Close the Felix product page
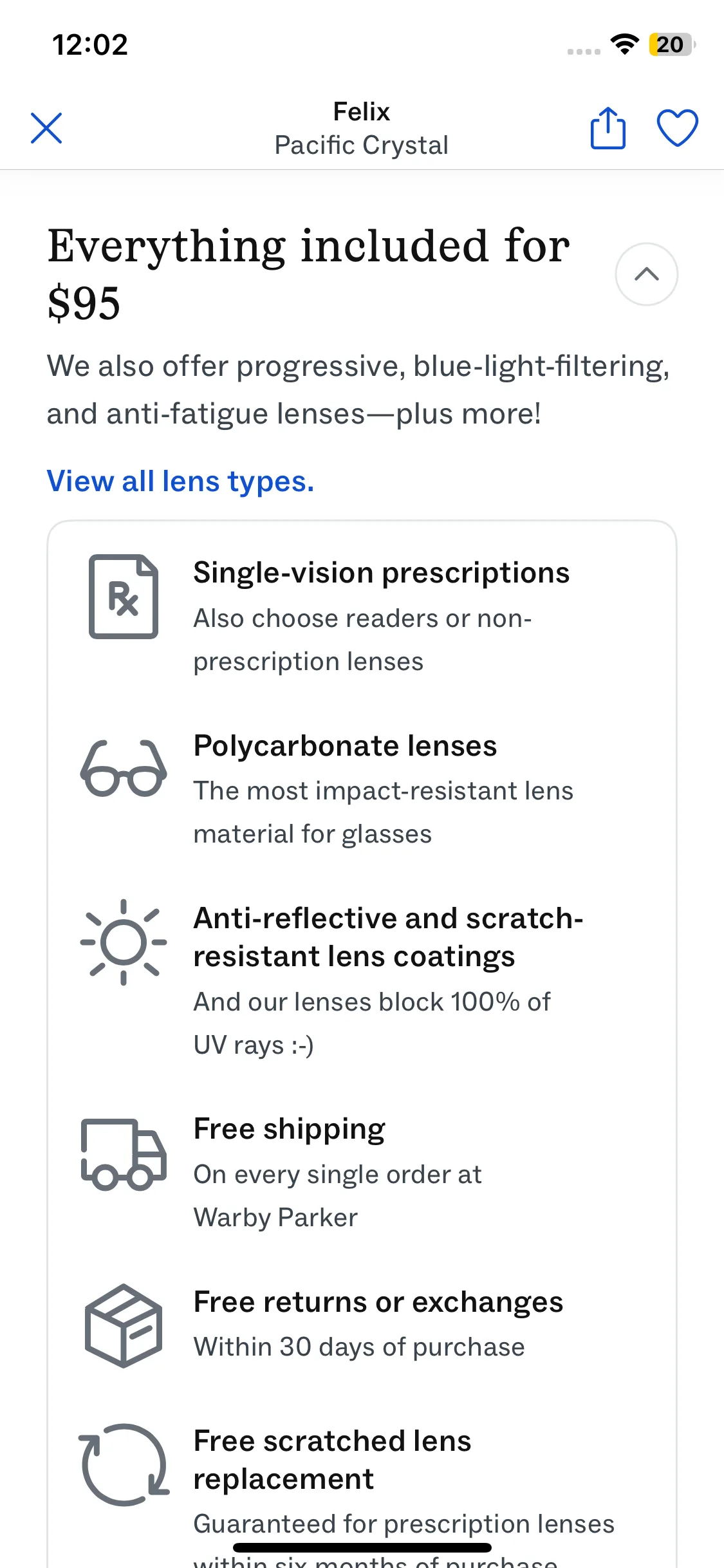This screenshot has width=724, height=1568. (x=46, y=128)
